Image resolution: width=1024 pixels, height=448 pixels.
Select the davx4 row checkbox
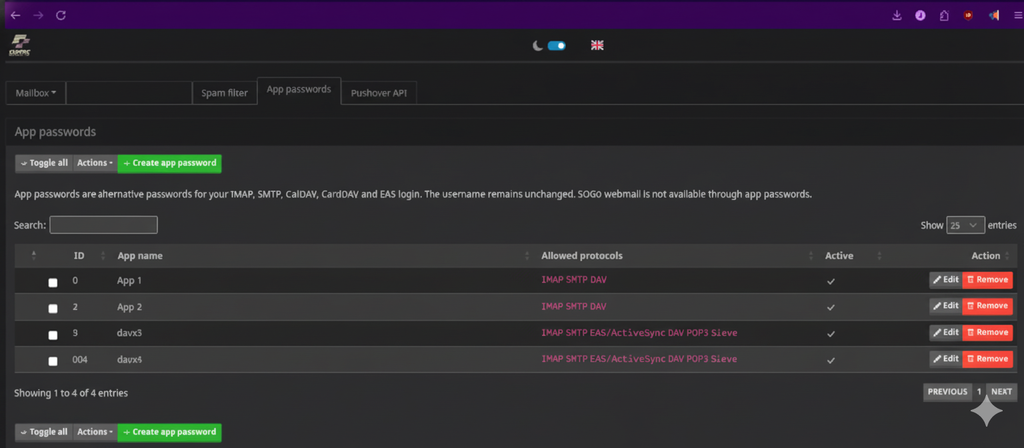tap(53, 360)
